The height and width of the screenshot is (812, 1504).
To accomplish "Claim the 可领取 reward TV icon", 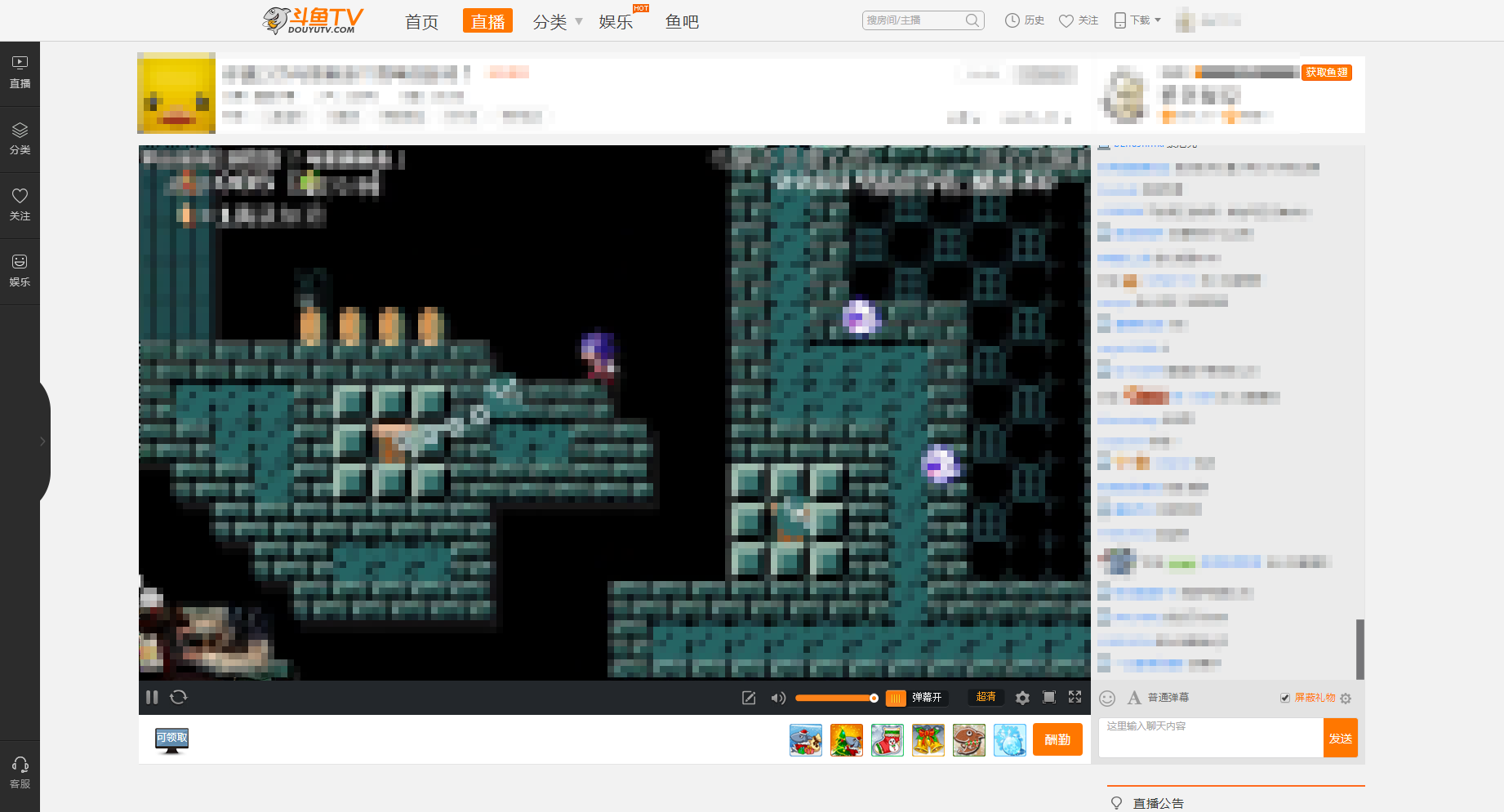I will click(x=171, y=740).
